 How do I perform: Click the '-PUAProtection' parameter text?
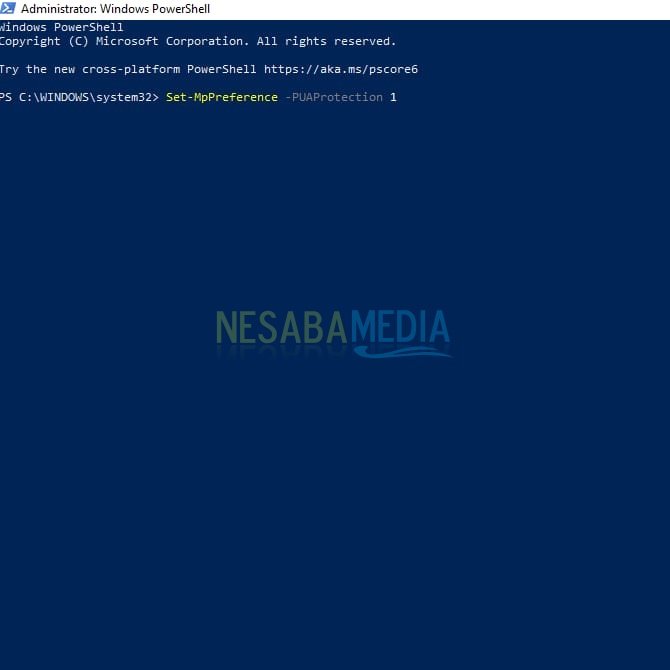click(x=334, y=97)
